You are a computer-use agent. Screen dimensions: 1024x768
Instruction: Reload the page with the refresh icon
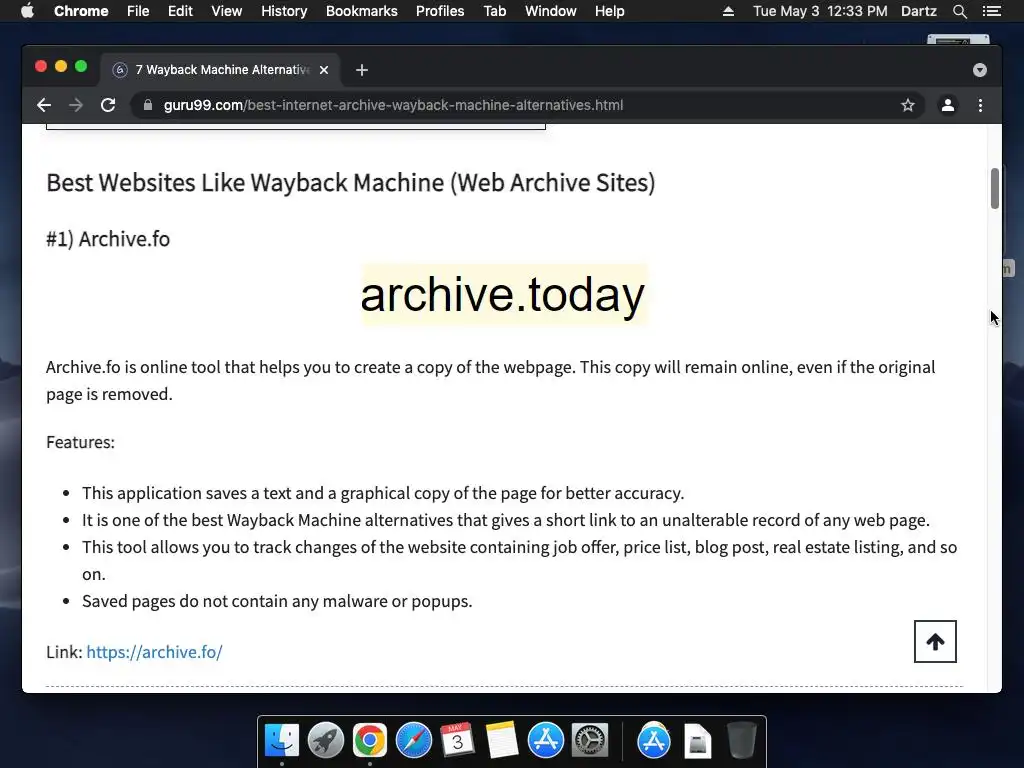[108, 105]
